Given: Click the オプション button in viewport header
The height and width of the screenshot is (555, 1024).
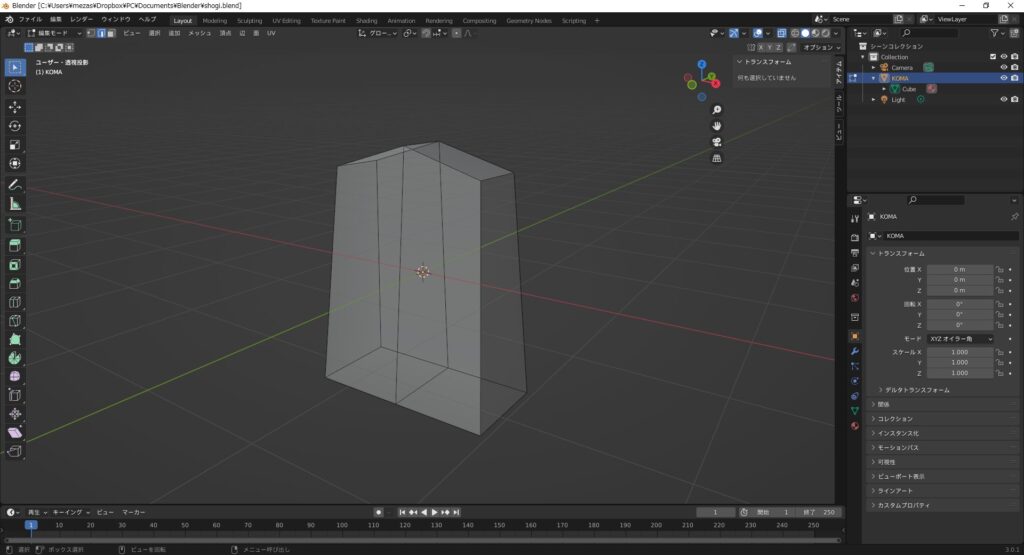Looking at the screenshot, I should [x=818, y=47].
